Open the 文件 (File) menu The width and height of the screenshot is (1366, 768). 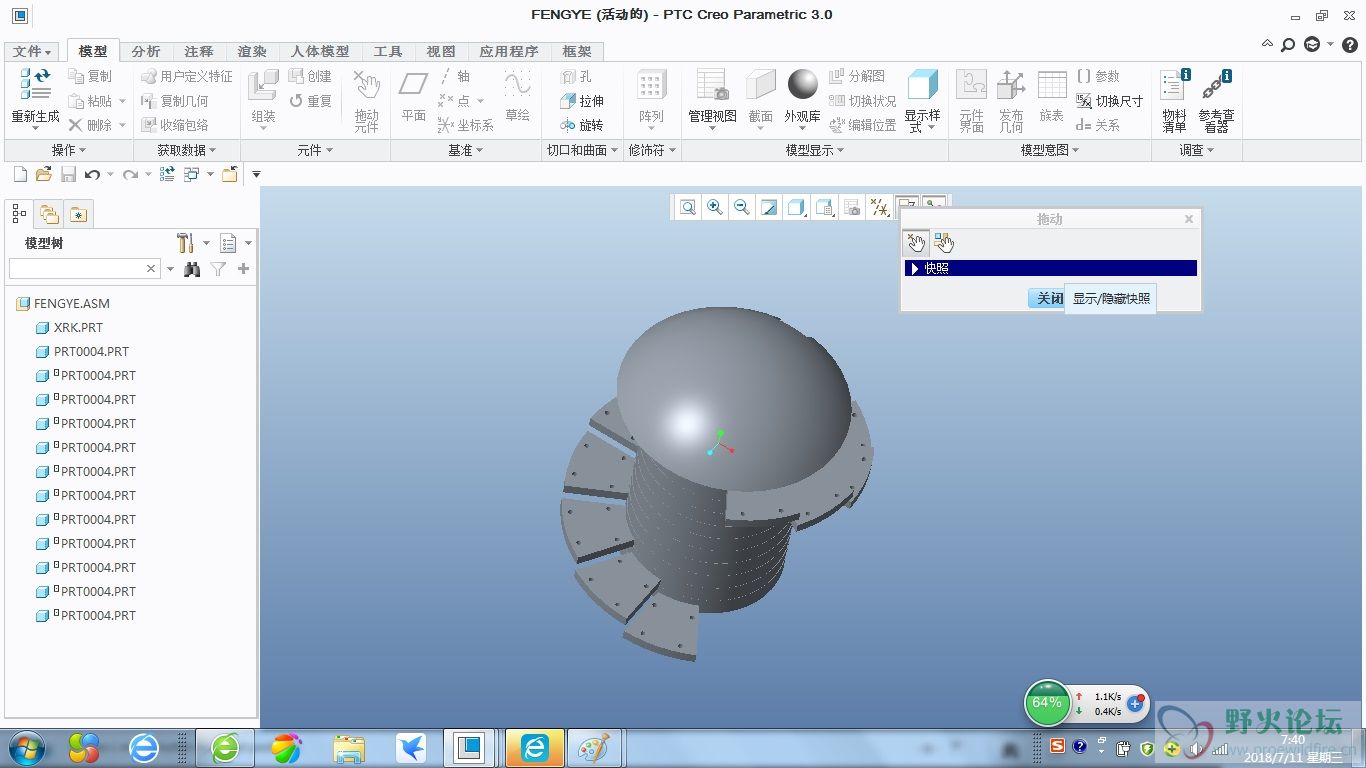click(32, 51)
